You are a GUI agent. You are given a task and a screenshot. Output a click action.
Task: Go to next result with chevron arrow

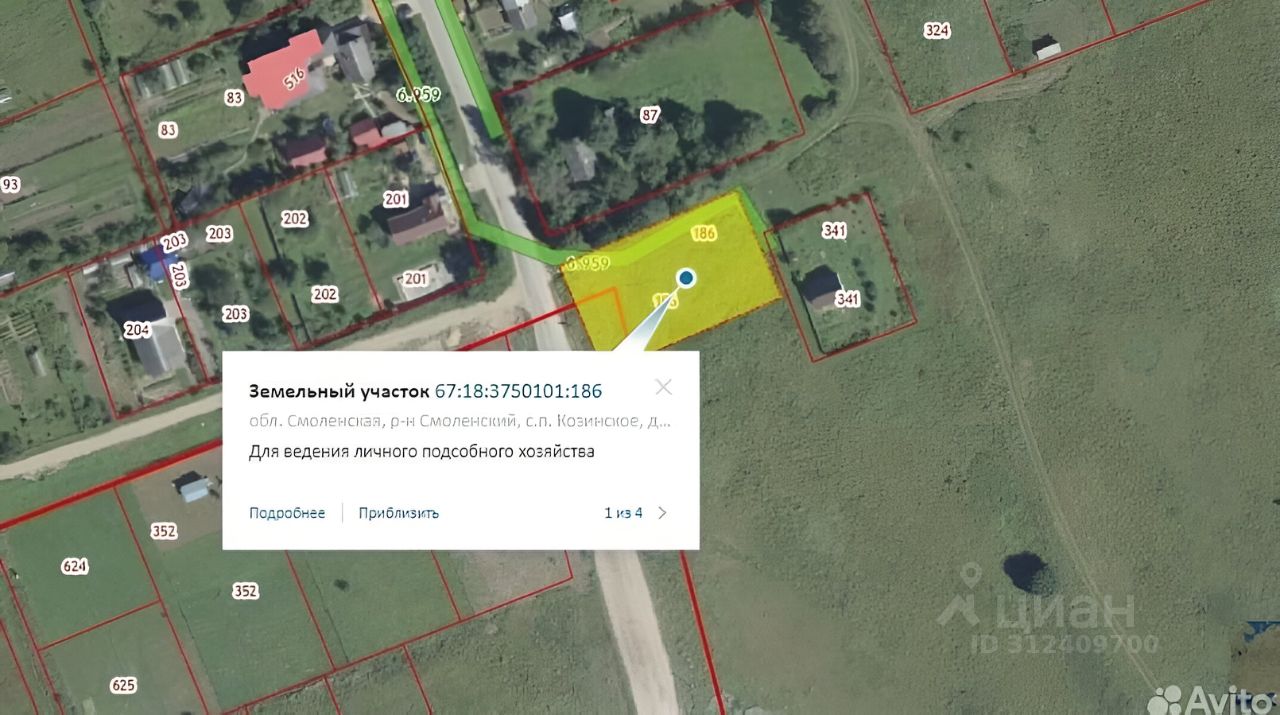tap(662, 513)
